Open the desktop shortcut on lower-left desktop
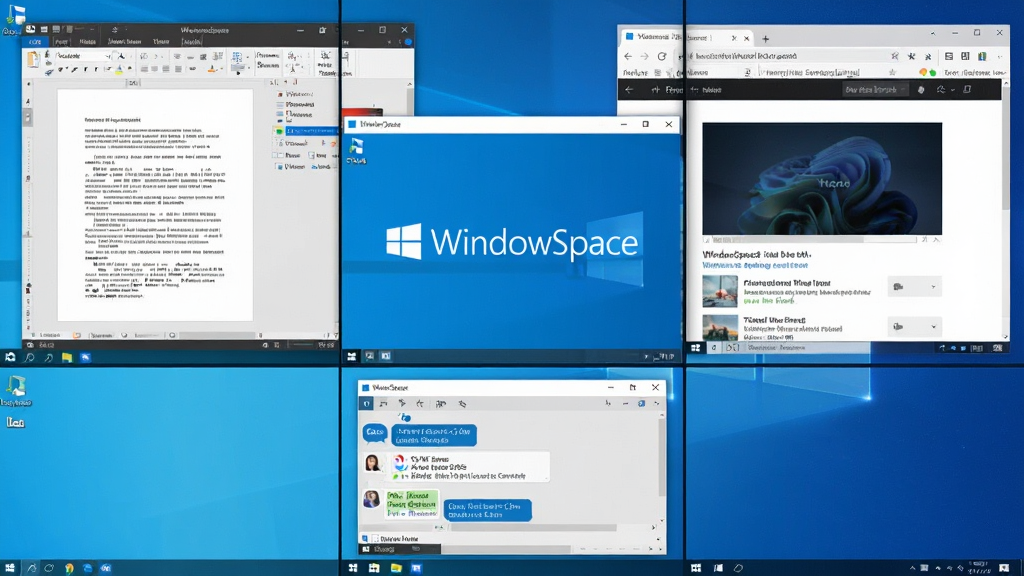 pos(16,392)
